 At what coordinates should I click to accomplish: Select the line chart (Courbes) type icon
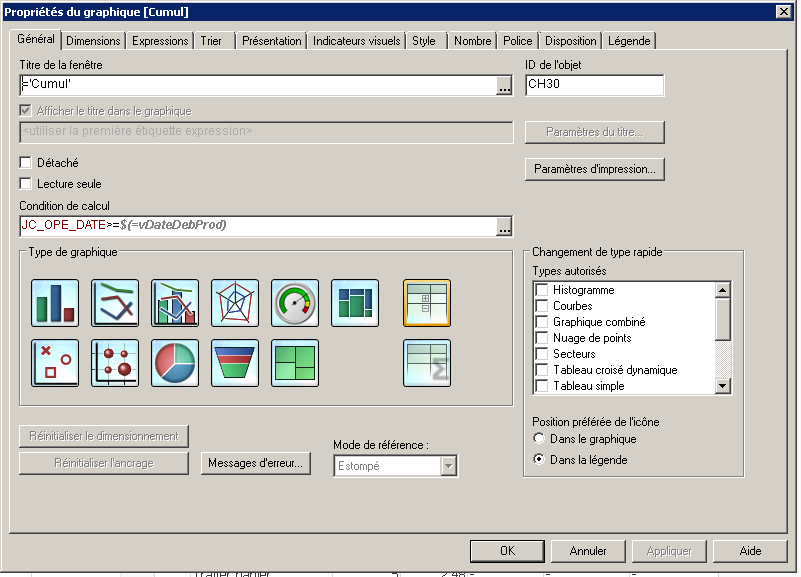tap(115, 303)
